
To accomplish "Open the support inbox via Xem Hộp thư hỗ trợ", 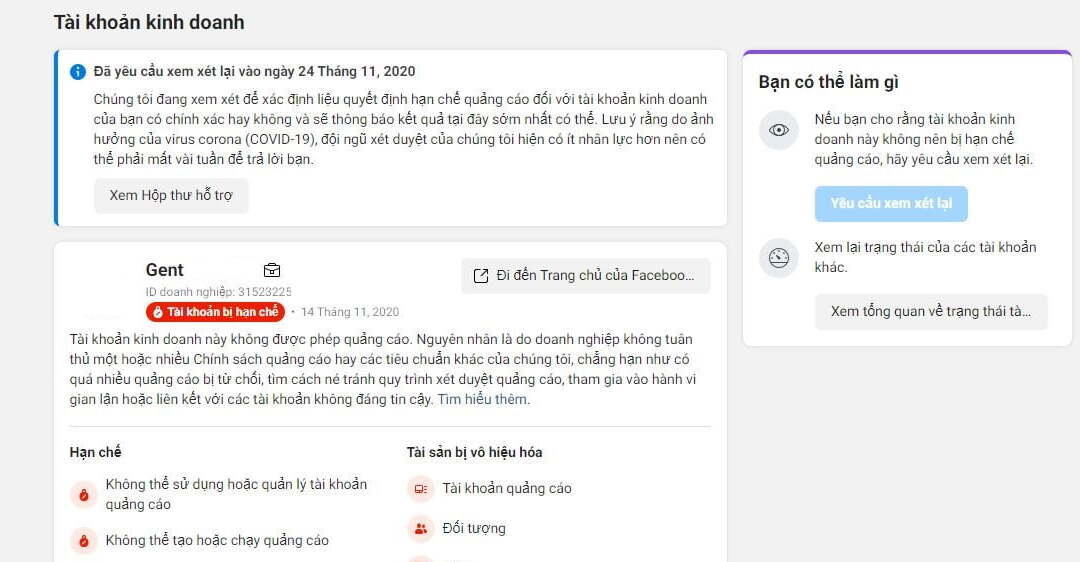I will 171,196.
